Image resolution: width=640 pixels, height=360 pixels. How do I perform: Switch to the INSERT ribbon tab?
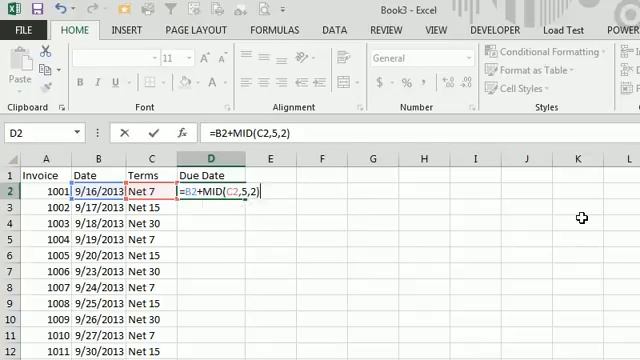(x=127, y=30)
